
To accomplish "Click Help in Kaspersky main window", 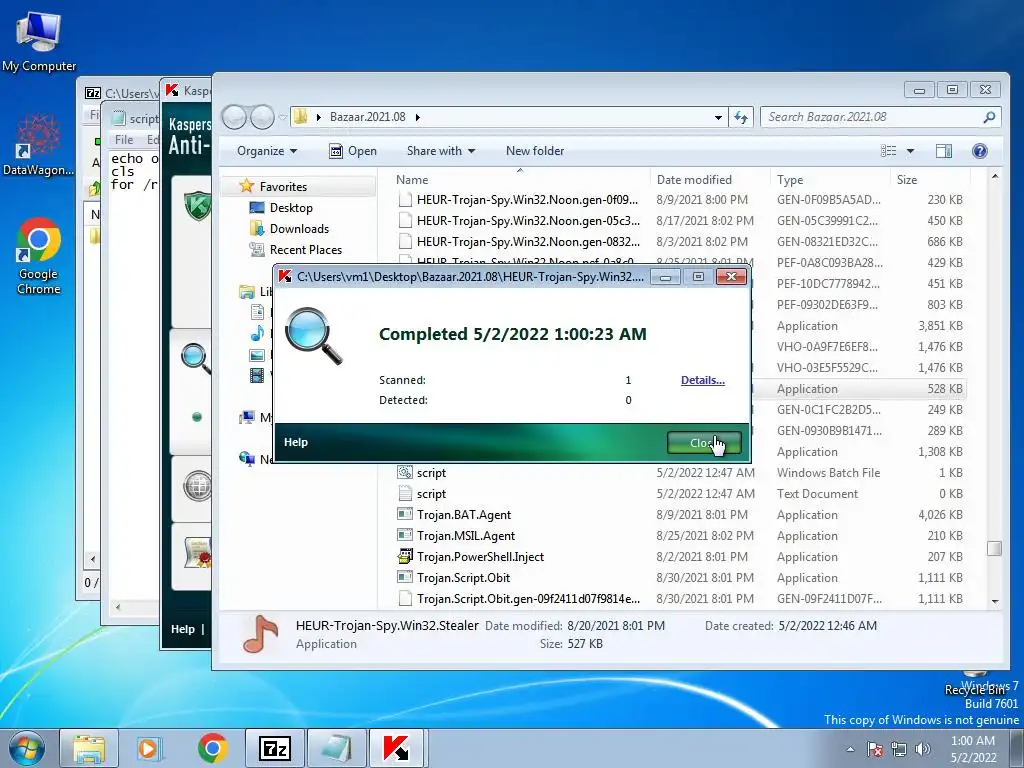I will (x=183, y=629).
